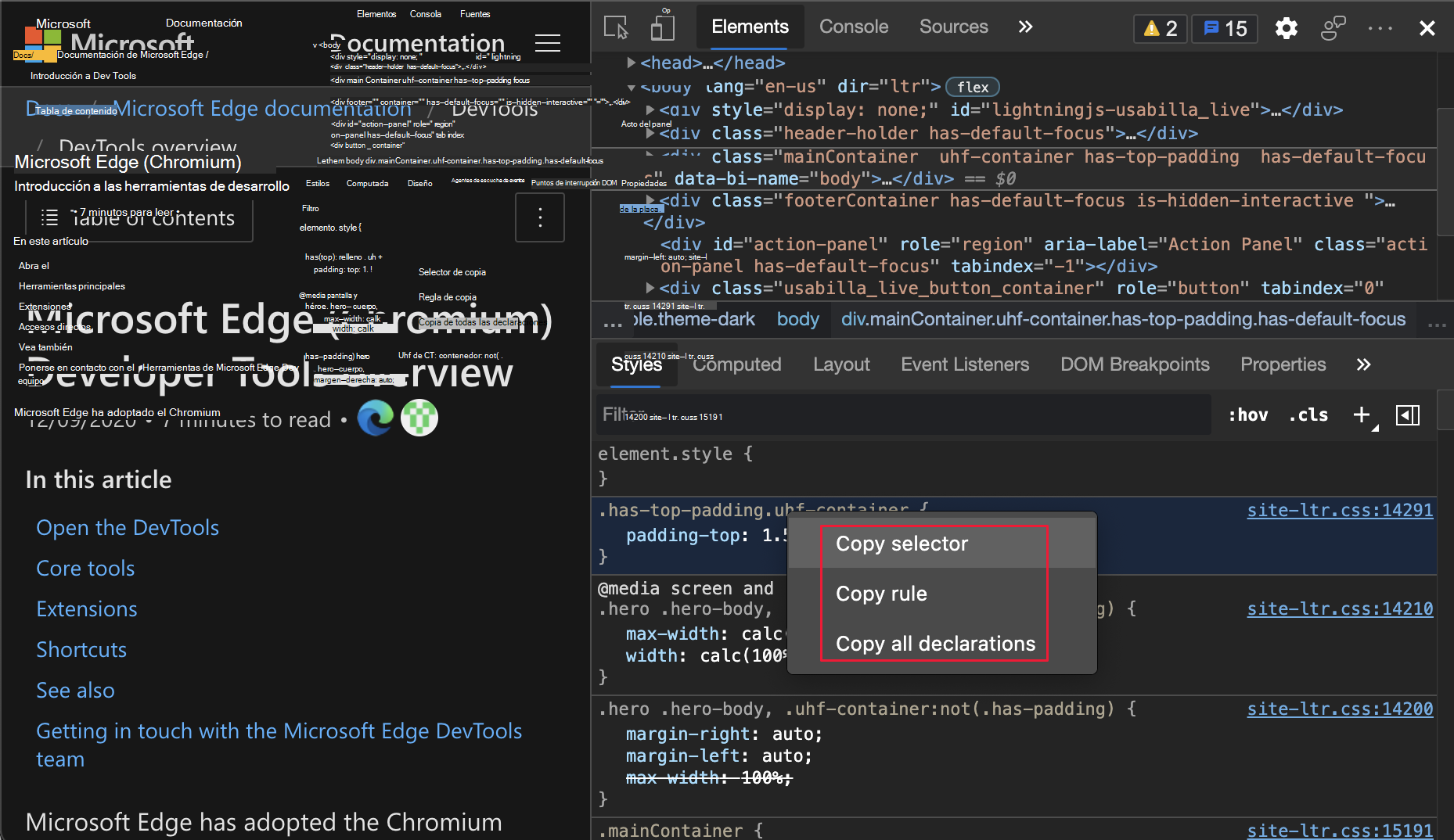Expand the lightningjs-usabilla_live div

pyautogui.click(x=650, y=109)
